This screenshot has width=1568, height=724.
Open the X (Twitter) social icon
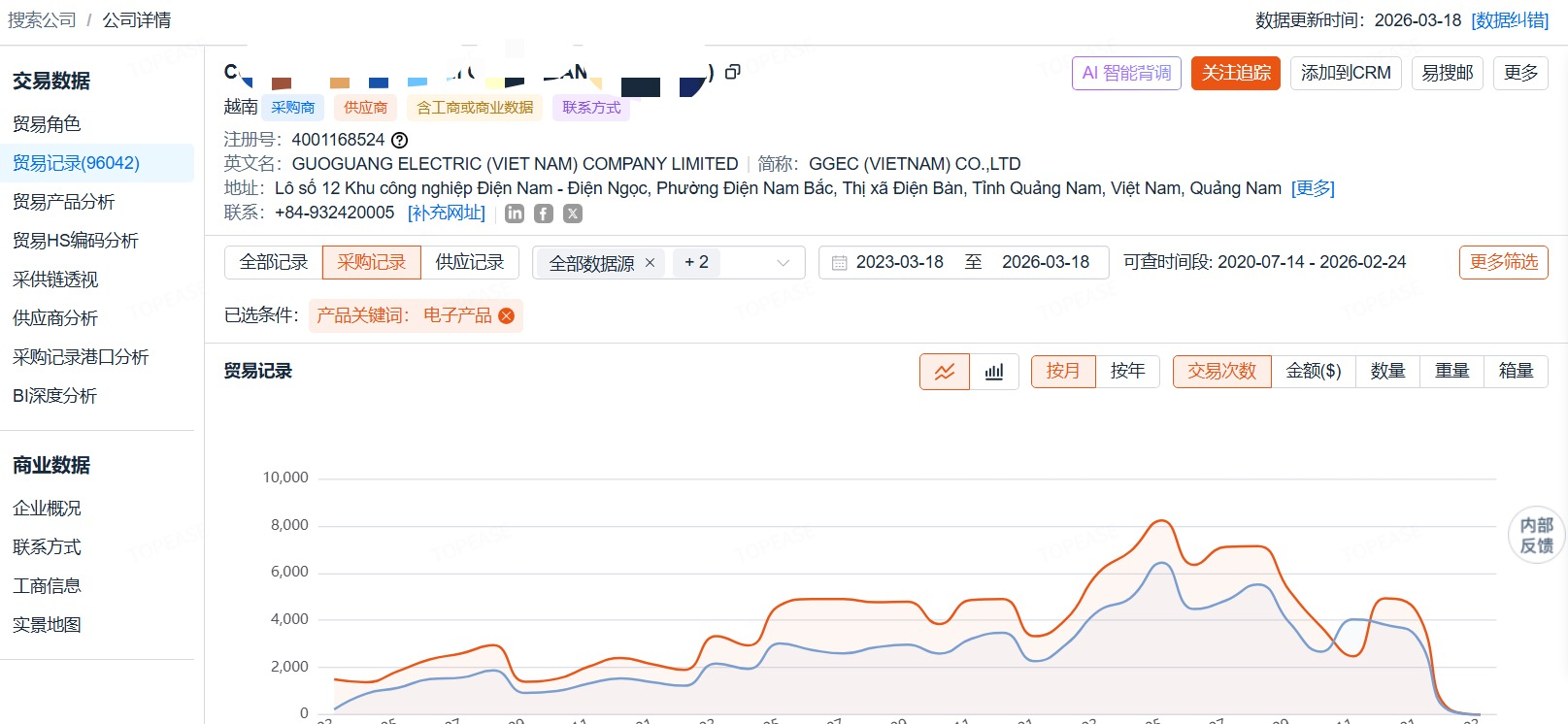573,214
